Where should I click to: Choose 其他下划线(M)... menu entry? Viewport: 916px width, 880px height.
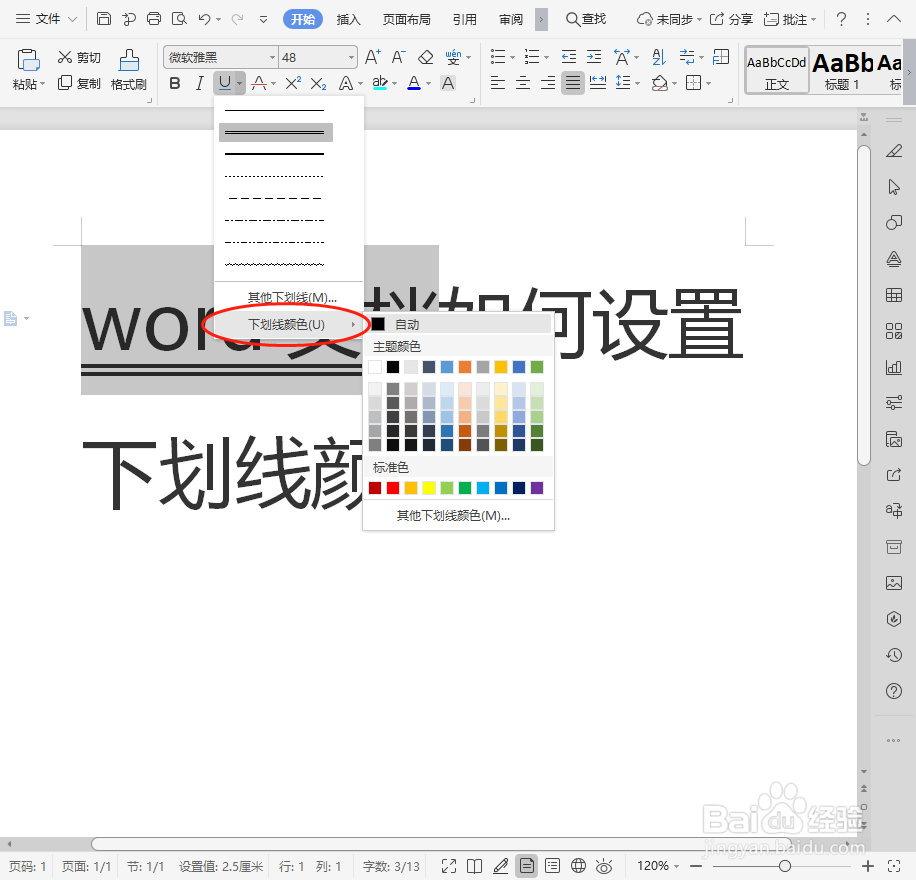(292, 297)
